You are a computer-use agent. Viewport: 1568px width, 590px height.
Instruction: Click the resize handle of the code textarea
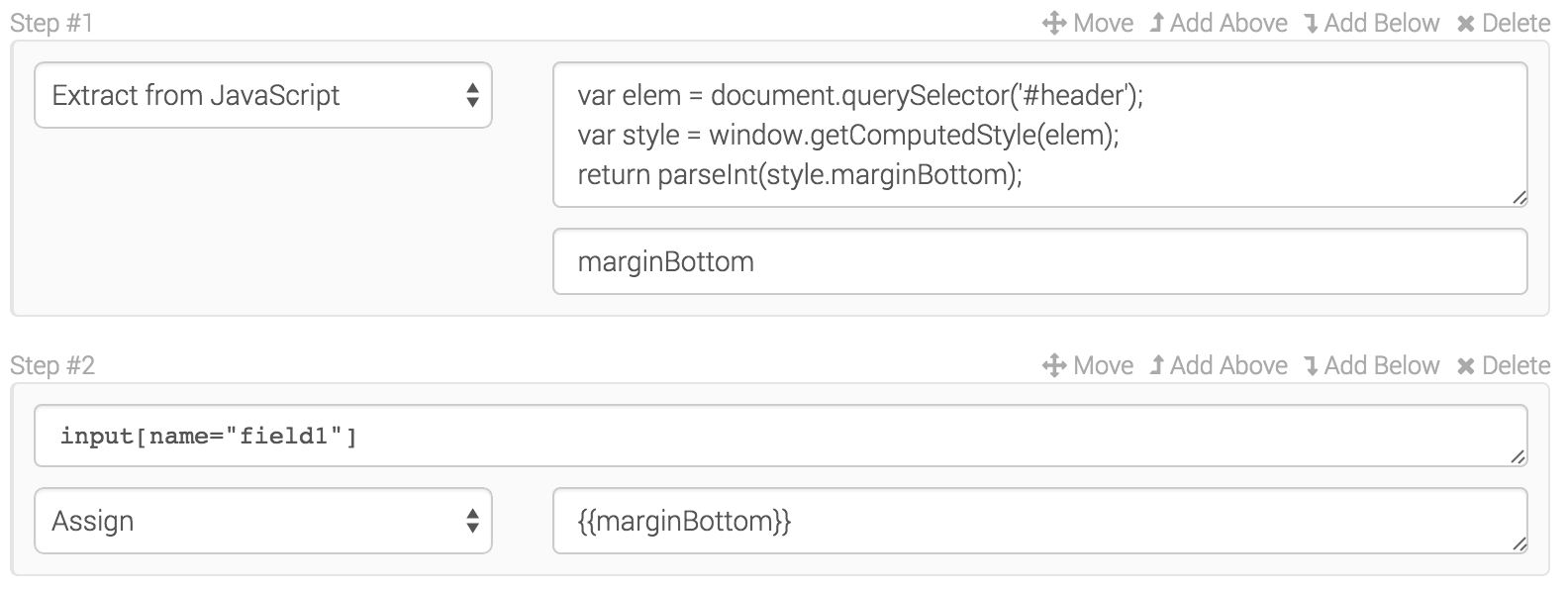(1521, 198)
